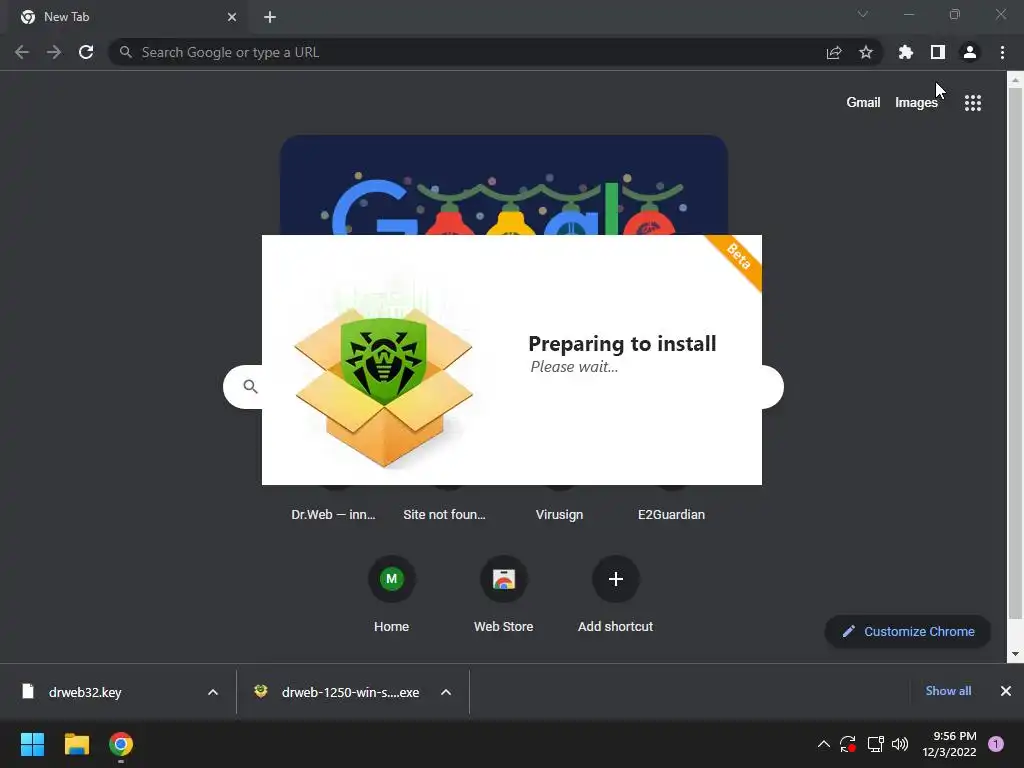The image size is (1024, 768).
Task: Open the downloaded drweb32.key file
Action: [85, 692]
